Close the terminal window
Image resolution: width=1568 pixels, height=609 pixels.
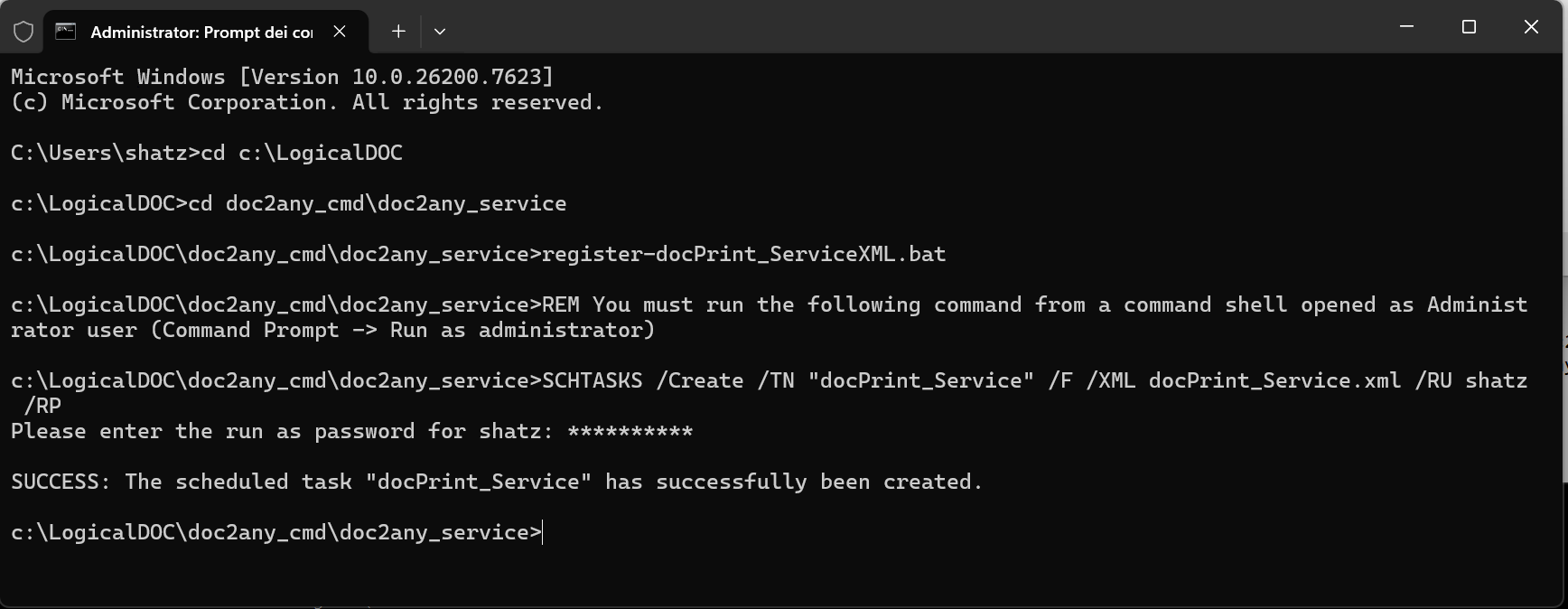click(1531, 27)
